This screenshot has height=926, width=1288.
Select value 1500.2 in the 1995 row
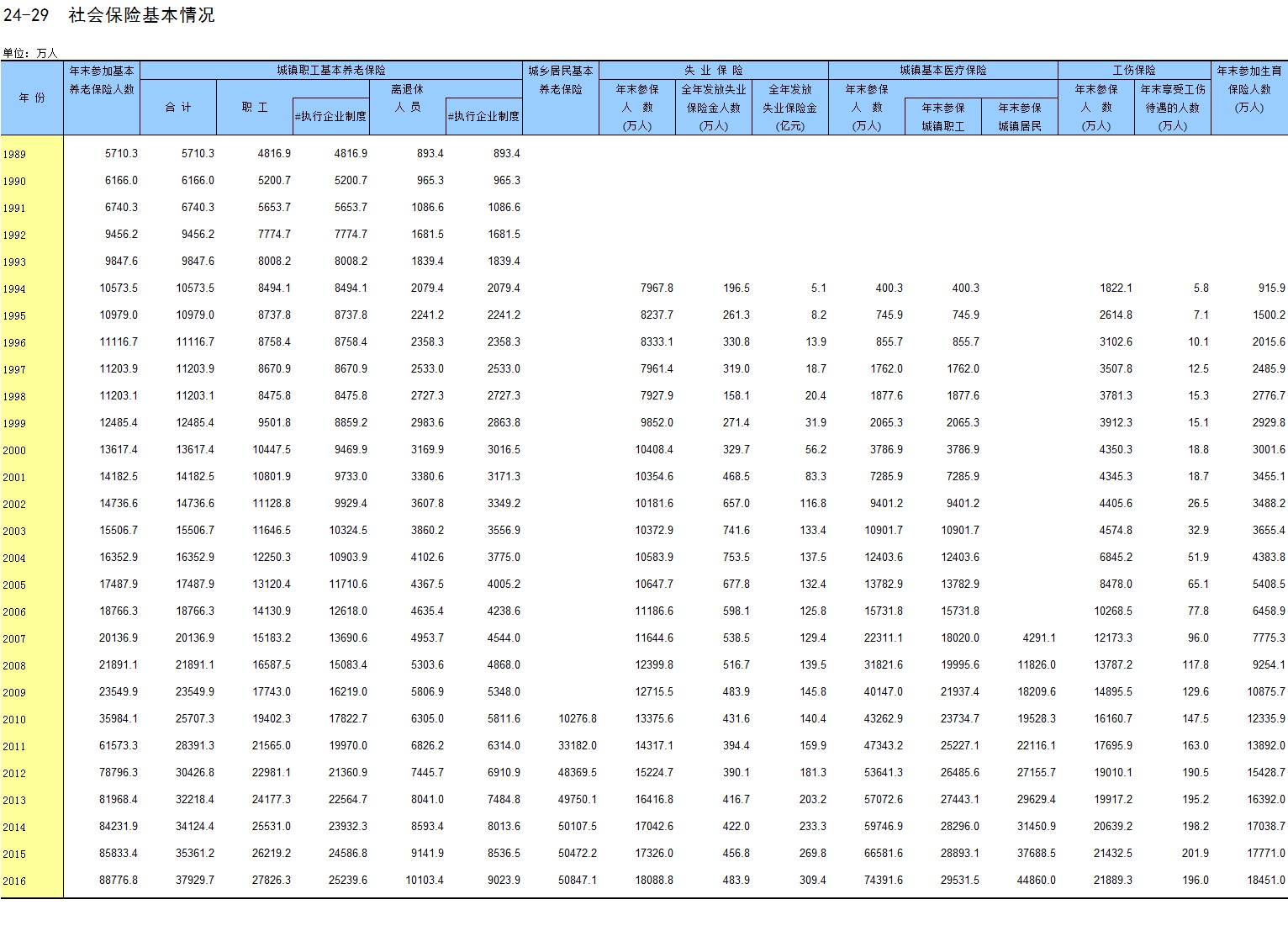pos(1269,315)
